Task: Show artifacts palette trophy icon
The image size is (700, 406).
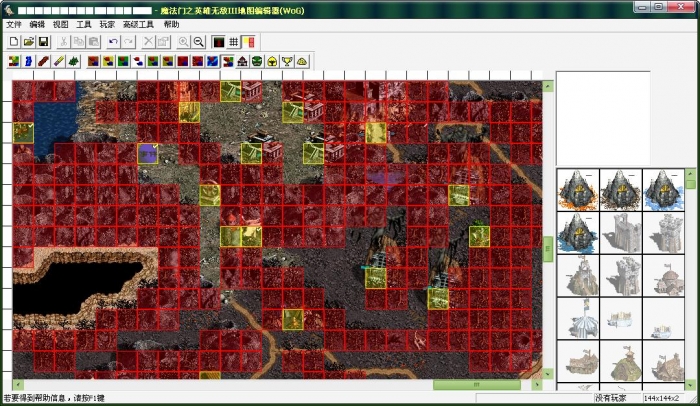Action: click(x=287, y=61)
